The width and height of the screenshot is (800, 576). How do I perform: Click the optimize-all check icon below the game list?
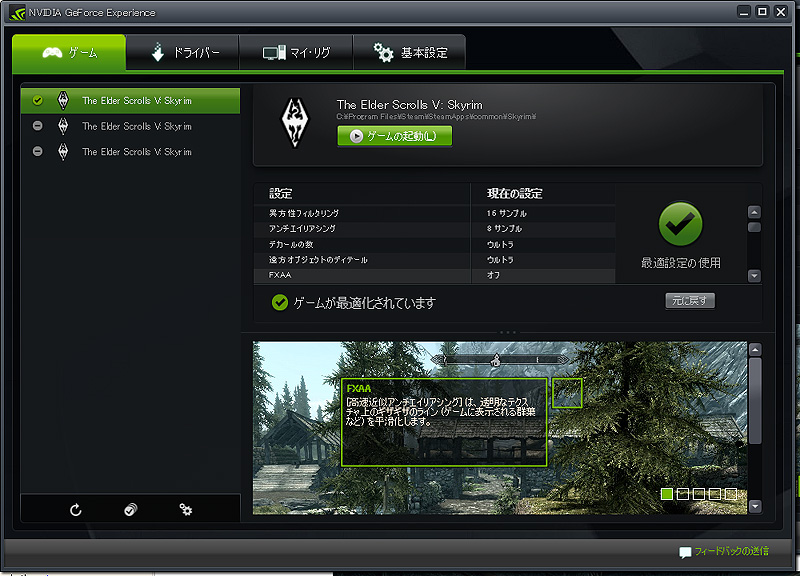coord(131,510)
